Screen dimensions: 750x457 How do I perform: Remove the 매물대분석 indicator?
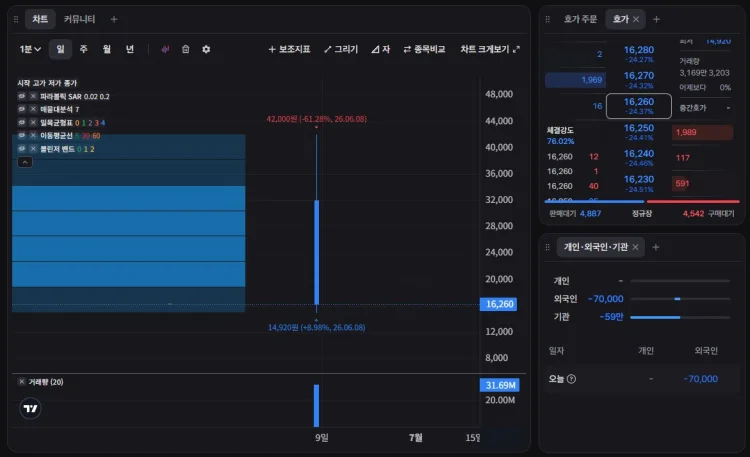click(33, 109)
